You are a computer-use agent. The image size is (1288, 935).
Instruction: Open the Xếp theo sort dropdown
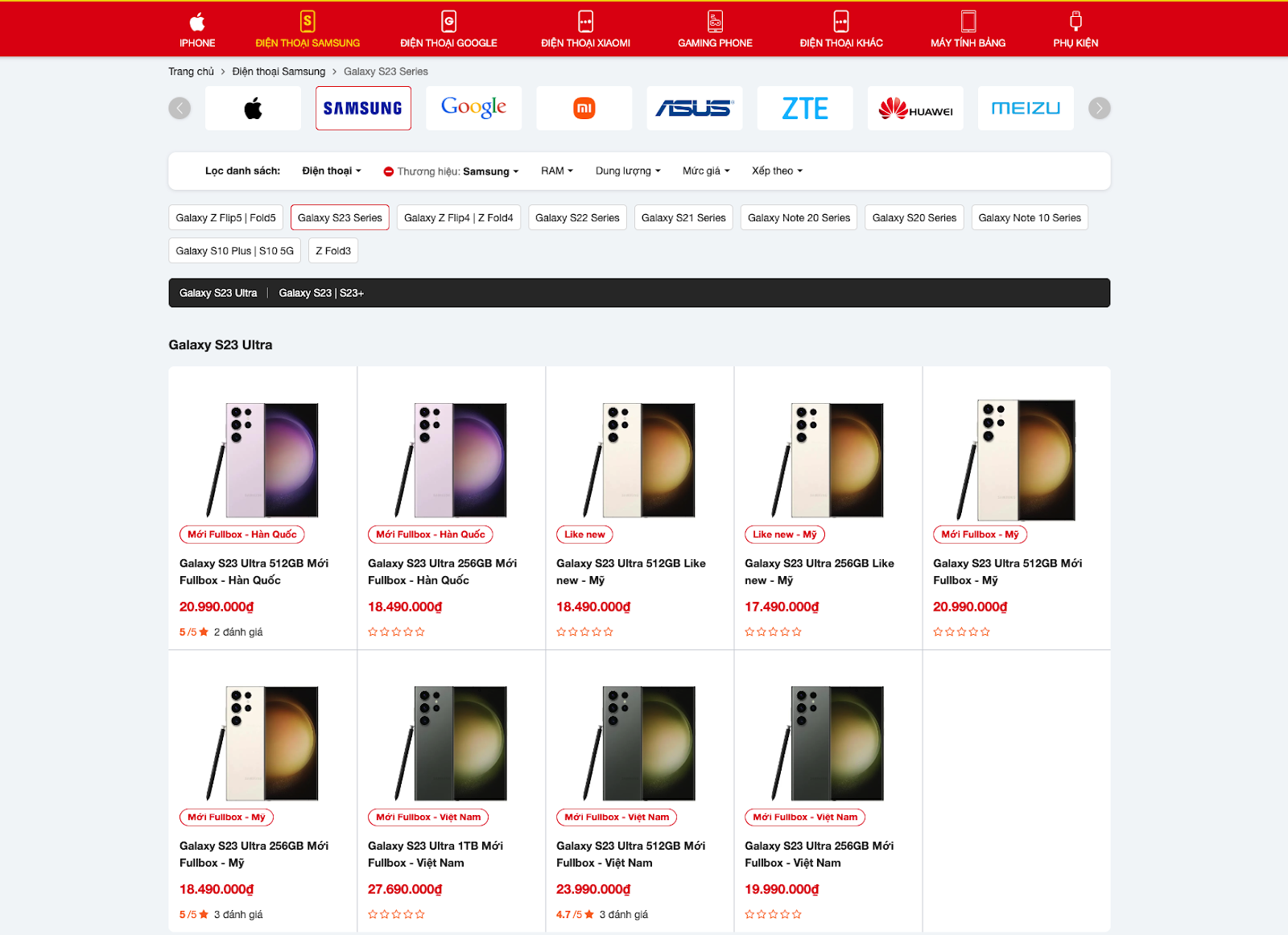click(777, 171)
